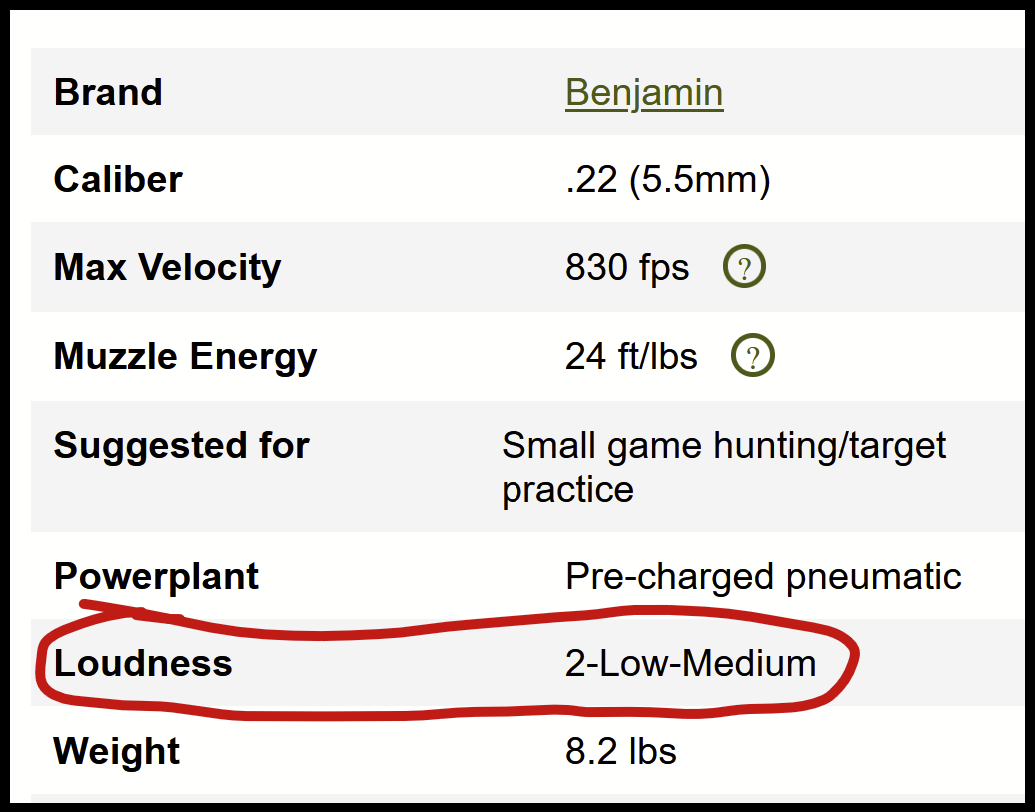Viewport: 1035px width, 812px height.
Task: Click the Caliber label
Action: coord(118,179)
